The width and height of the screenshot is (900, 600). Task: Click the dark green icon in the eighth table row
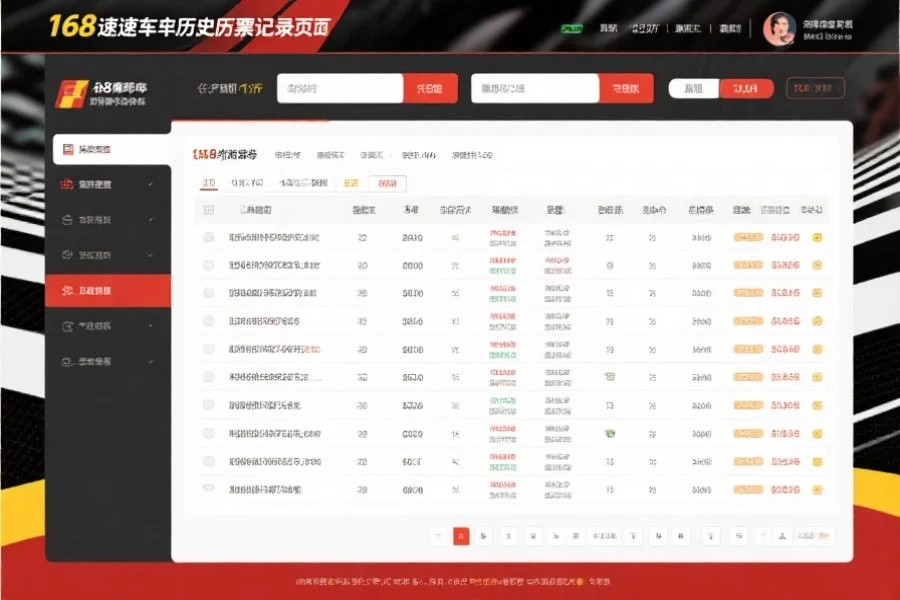click(x=610, y=433)
